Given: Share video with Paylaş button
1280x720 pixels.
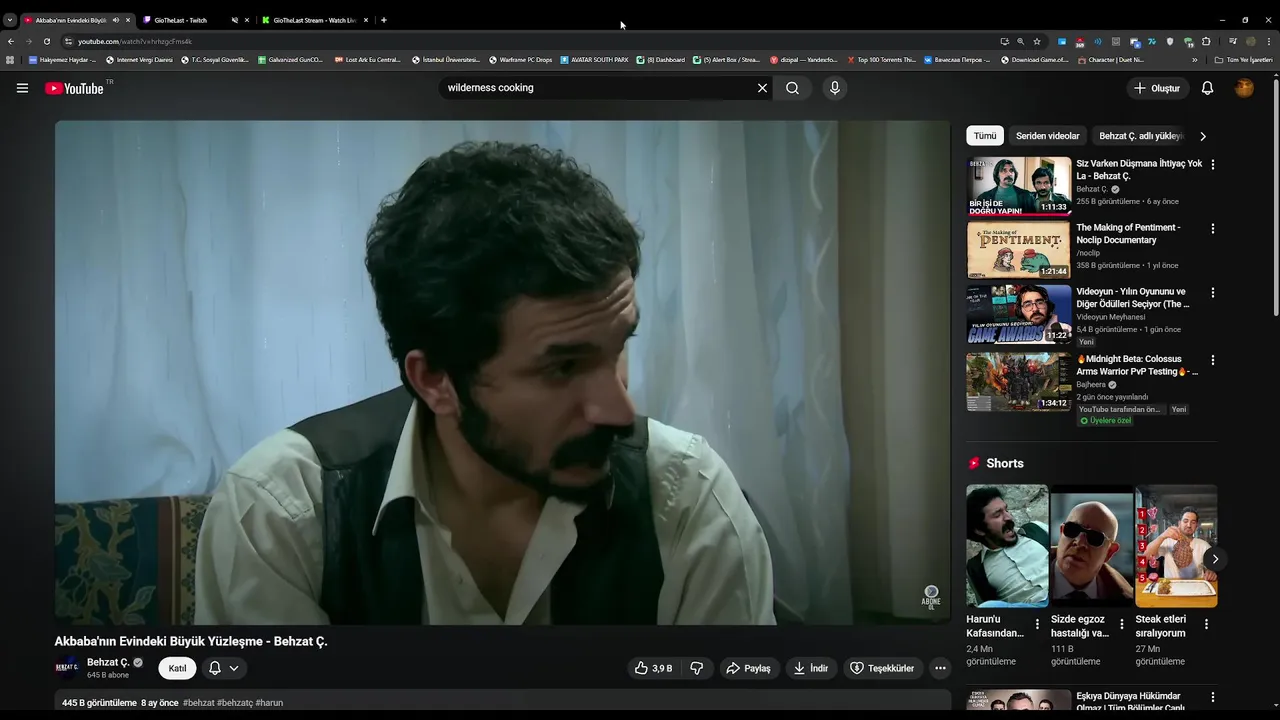Looking at the screenshot, I should [749, 668].
